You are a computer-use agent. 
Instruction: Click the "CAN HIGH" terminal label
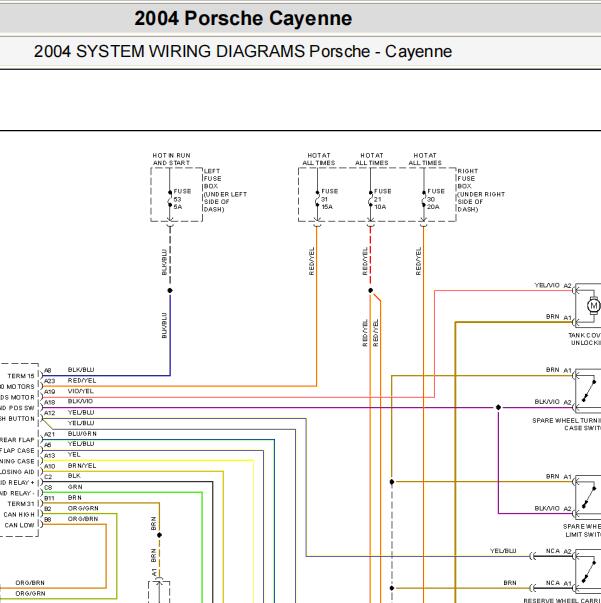tap(19, 515)
